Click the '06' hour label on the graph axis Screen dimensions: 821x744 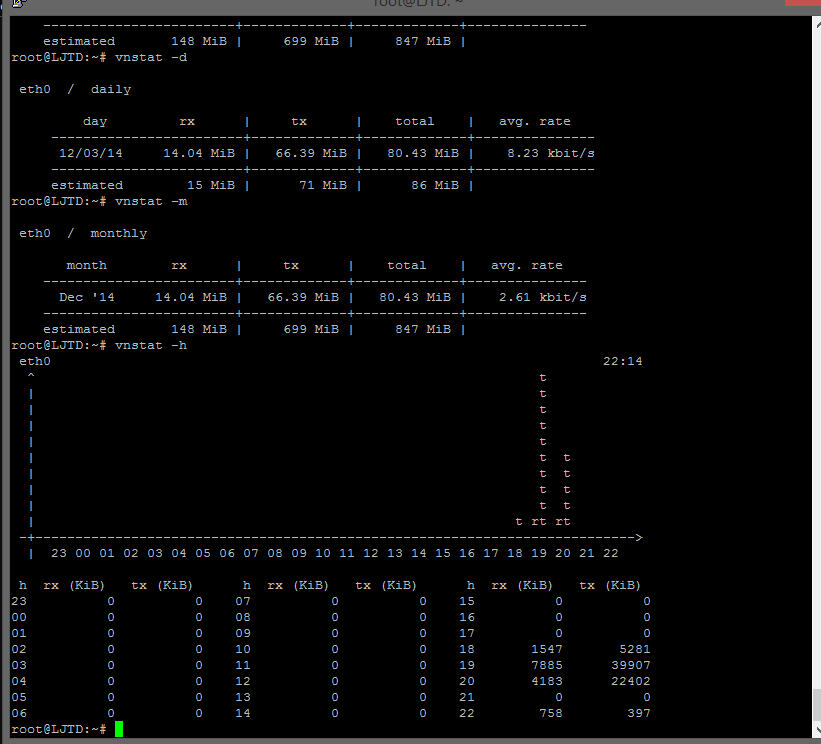pos(227,553)
